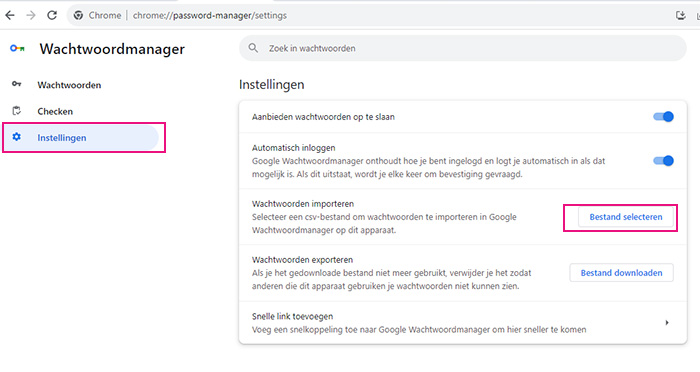The width and height of the screenshot is (700, 372).
Task: Click the clipboard icon next to Checken
Action: point(17,111)
